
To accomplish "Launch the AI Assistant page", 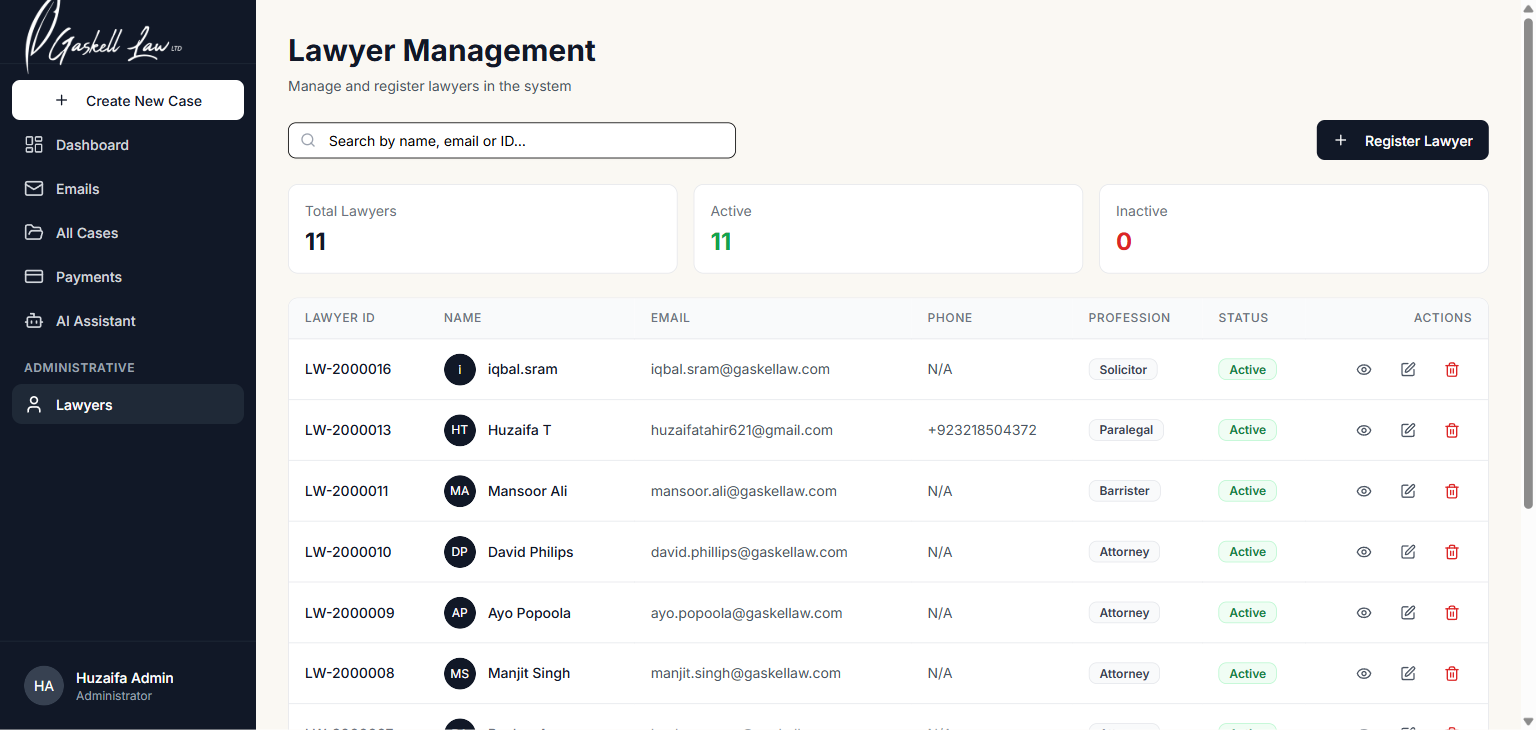I will point(95,321).
